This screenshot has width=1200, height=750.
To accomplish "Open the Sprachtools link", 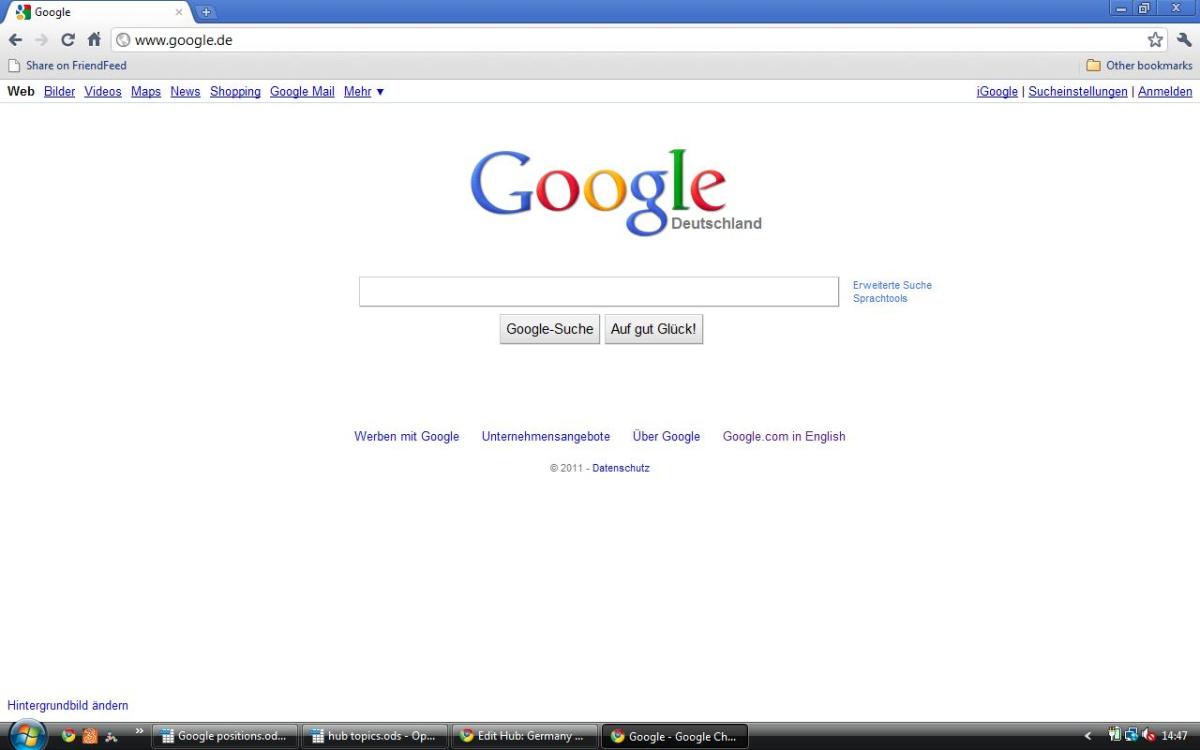I will coord(880,298).
